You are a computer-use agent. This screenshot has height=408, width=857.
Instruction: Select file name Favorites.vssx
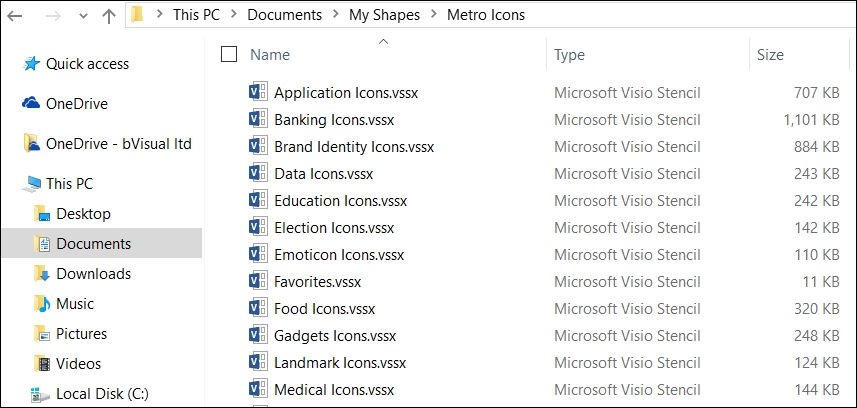point(318,282)
